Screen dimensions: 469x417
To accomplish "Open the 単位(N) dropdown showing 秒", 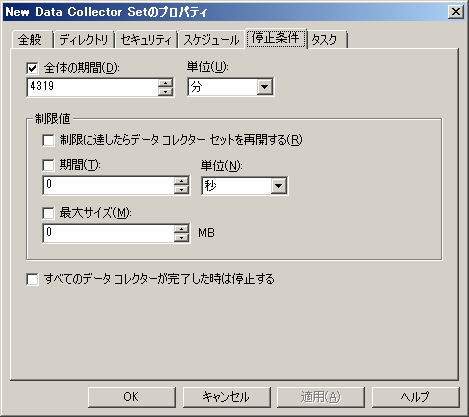I will [245, 186].
